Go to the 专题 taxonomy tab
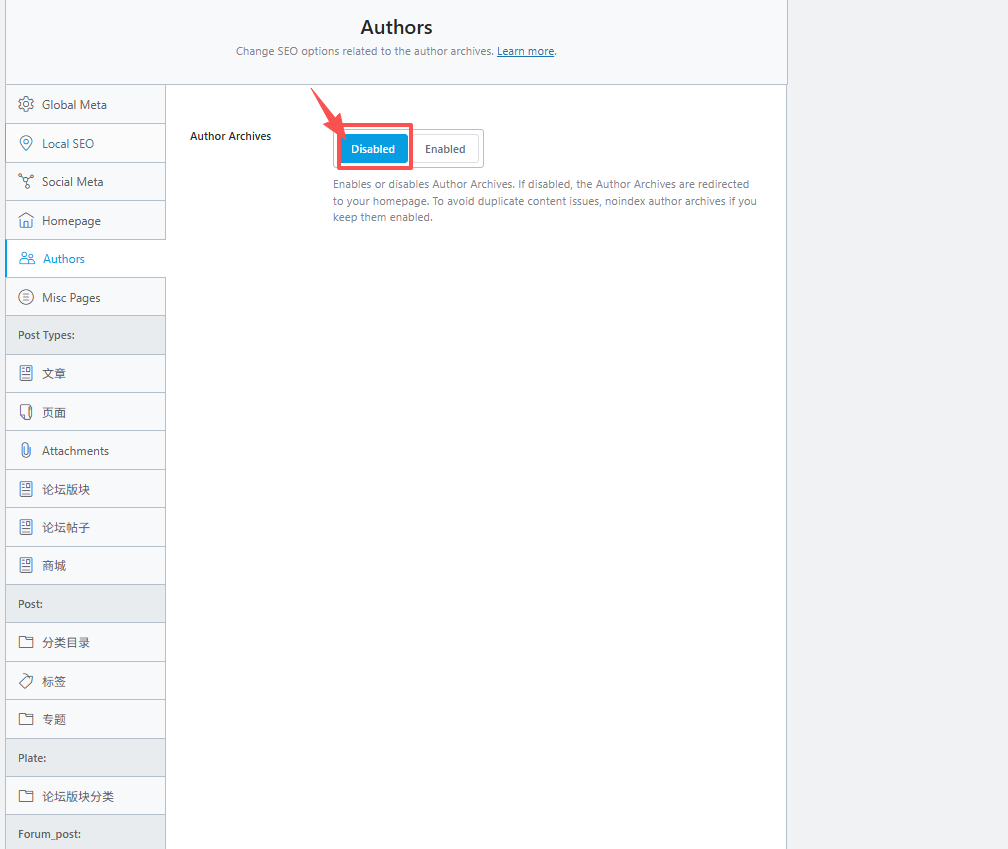The image size is (1008, 849). (54, 720)
